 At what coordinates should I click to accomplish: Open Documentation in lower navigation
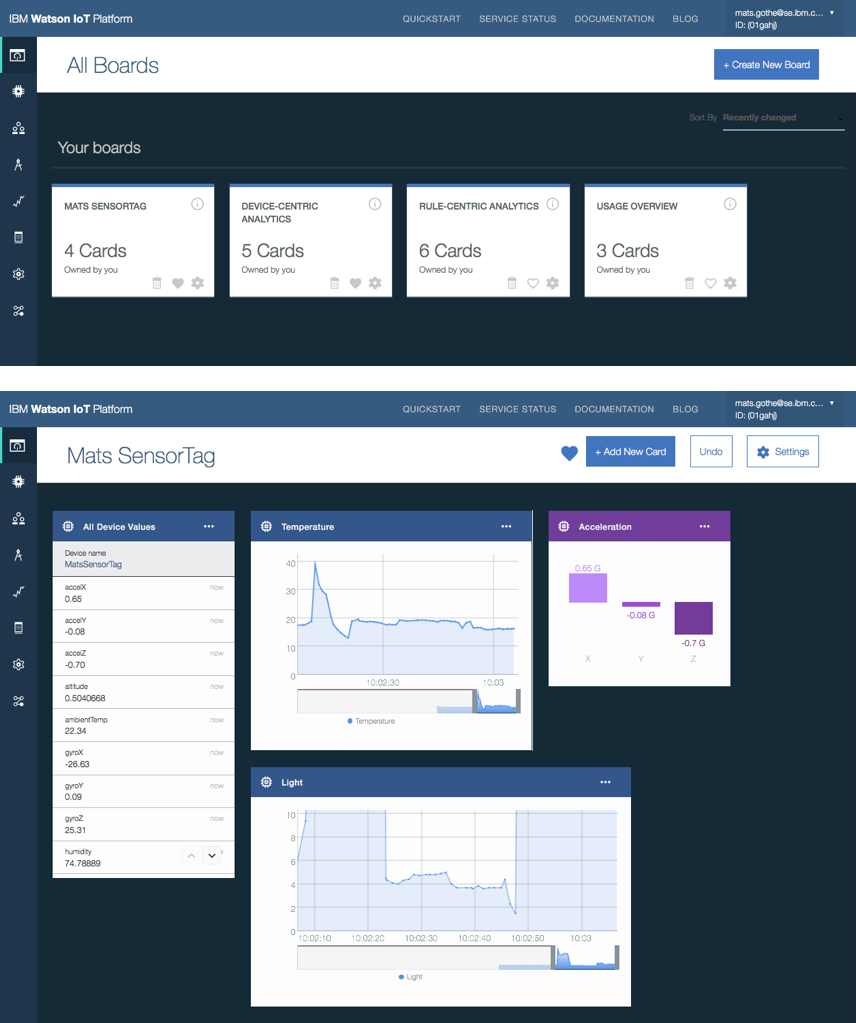coord(614,409)
